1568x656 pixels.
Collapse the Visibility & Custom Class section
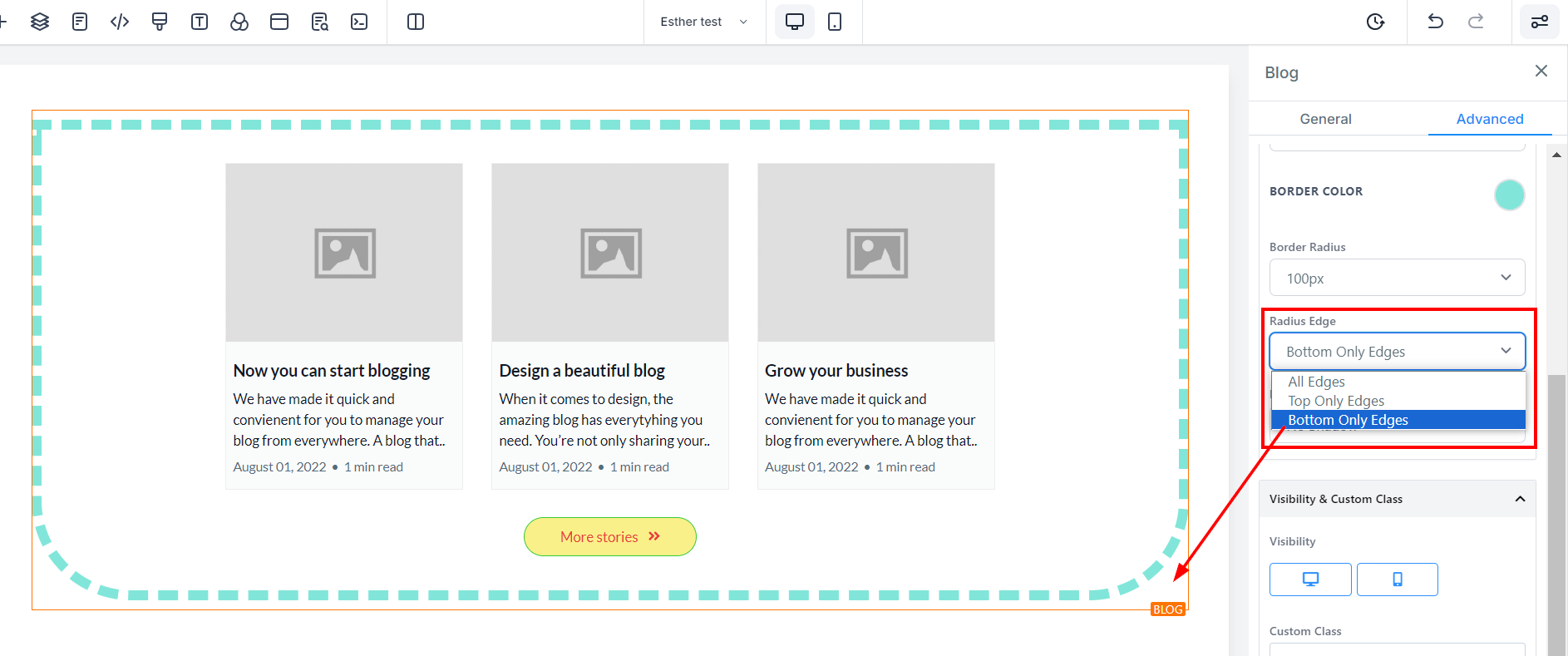tap(1520, 499)
